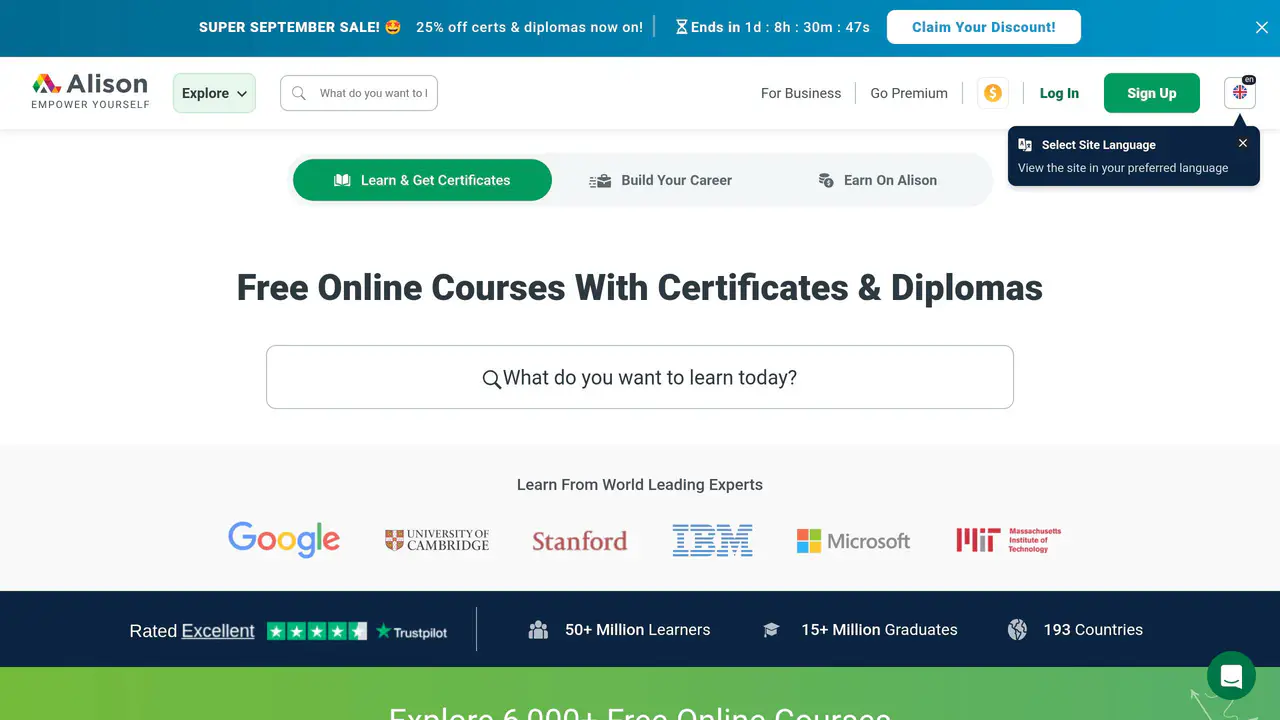Click the green Sign Up button
This screenshot has width=1280, height=720.
click(1152, 93)
